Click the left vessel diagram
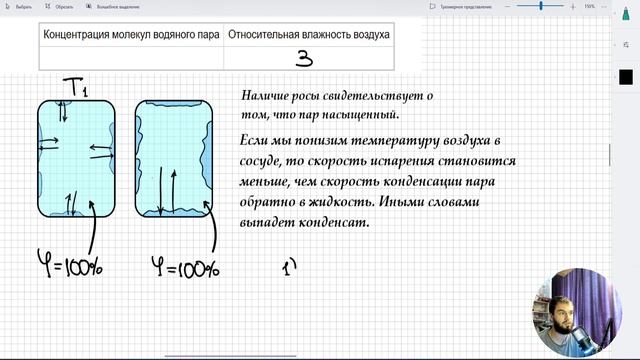Viewport: 640px width, 360px height. point(76,158)
